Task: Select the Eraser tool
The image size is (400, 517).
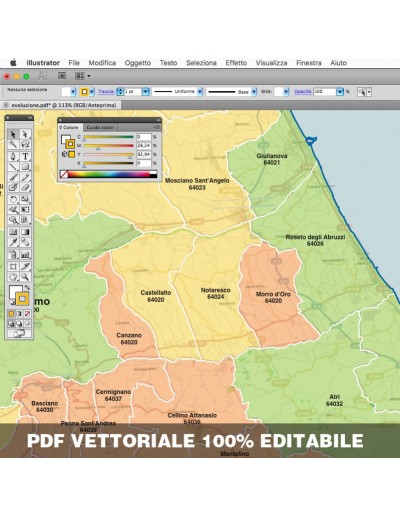Action: click(x=25, y=187)
